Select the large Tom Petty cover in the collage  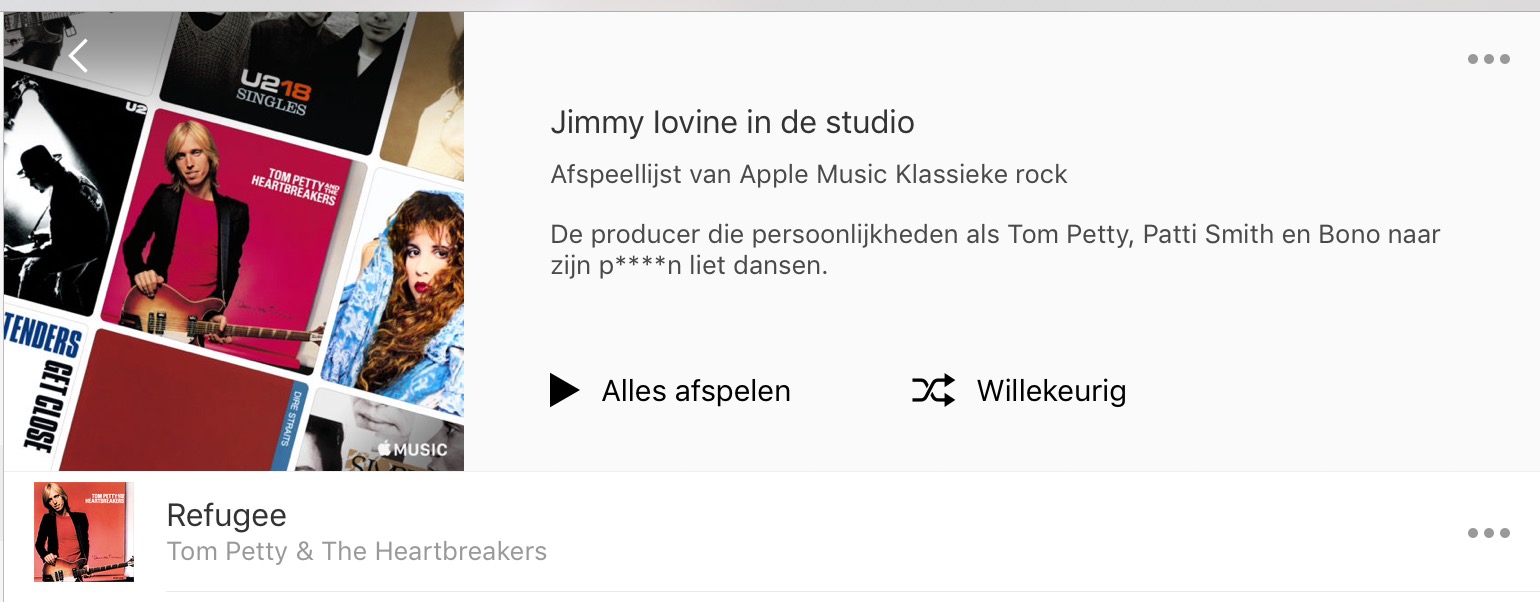235,240
